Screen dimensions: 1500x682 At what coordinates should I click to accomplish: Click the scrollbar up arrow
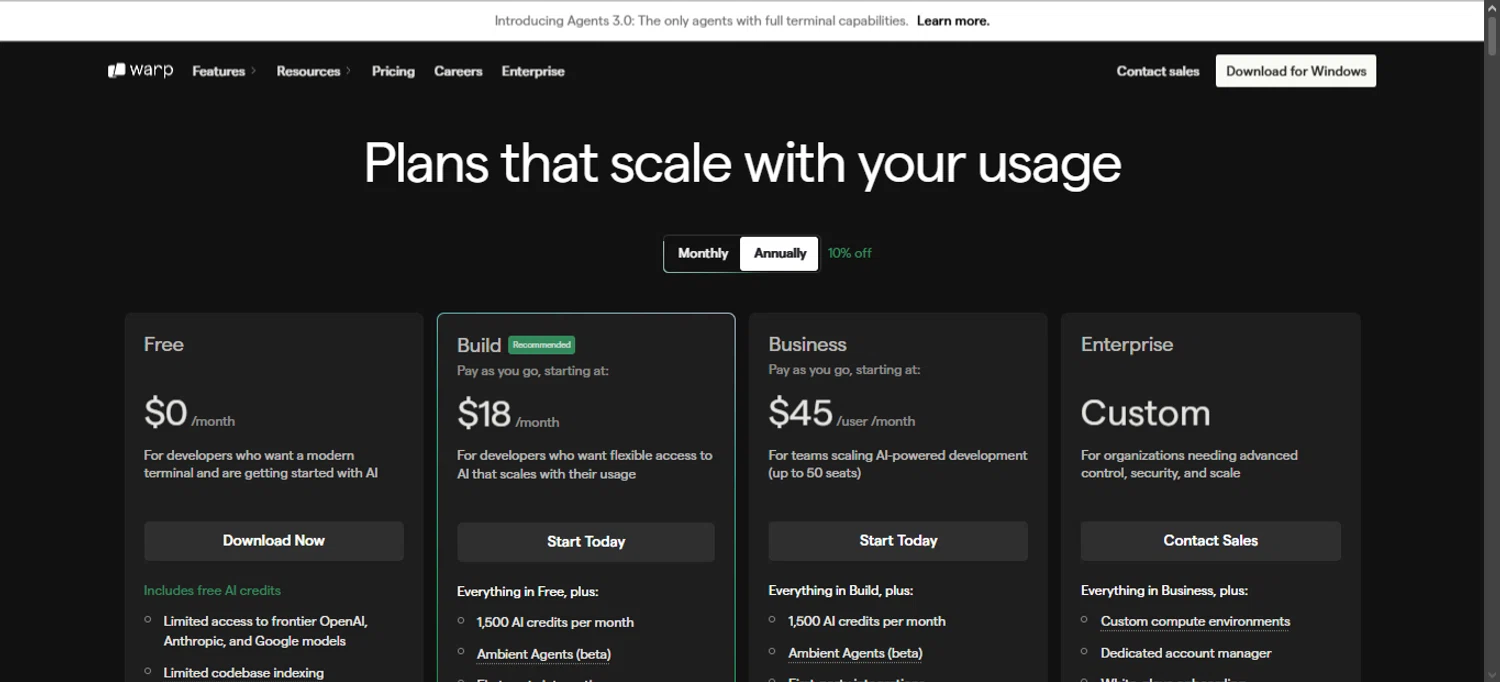pos(1492,7)
